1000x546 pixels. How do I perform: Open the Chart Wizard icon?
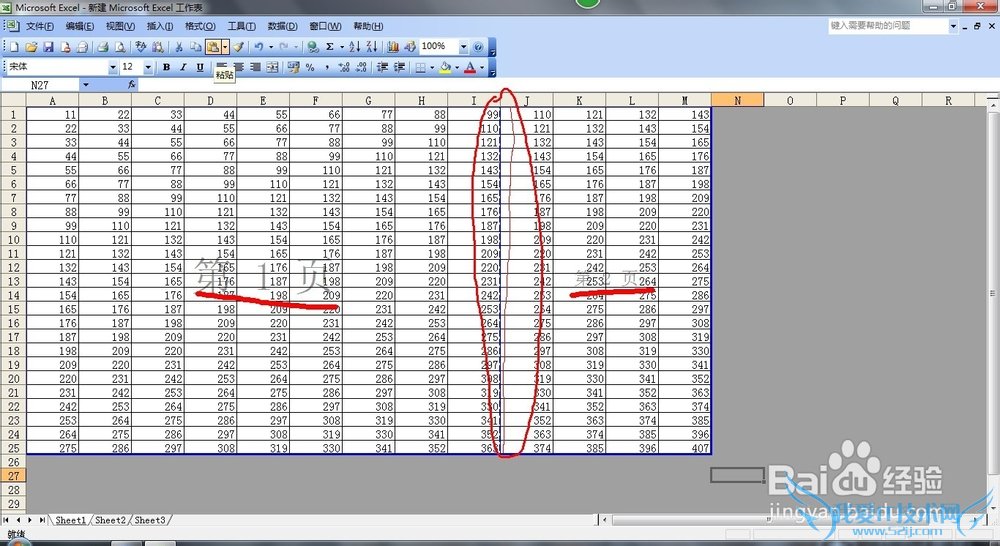pyautogui.click(x=393, y=47)
